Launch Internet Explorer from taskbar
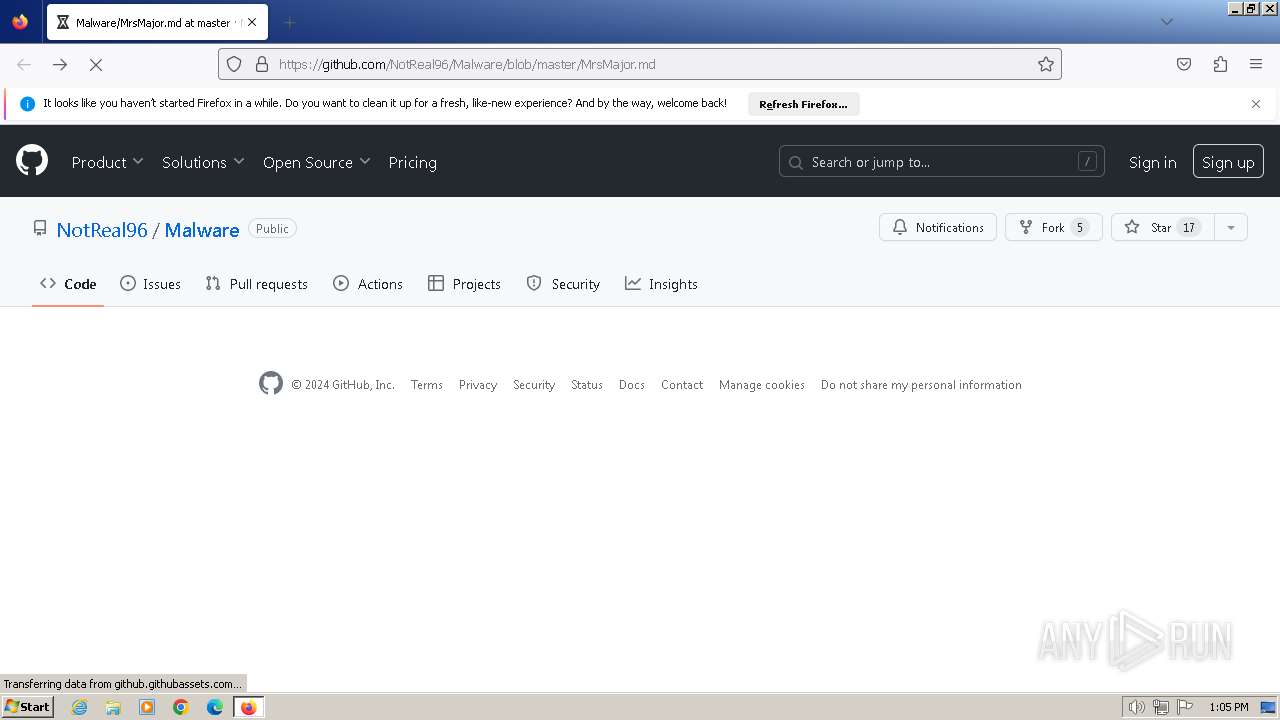 [80, 707]
